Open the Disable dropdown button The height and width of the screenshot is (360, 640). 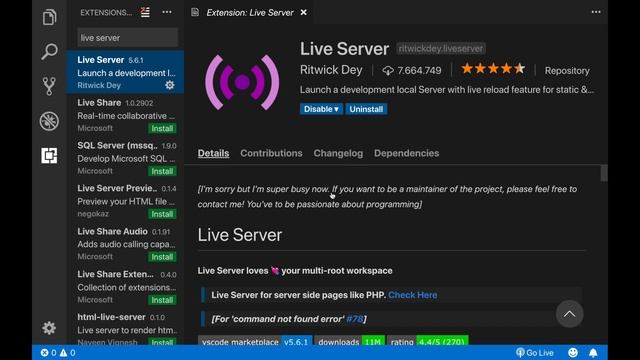click(321, 109)
